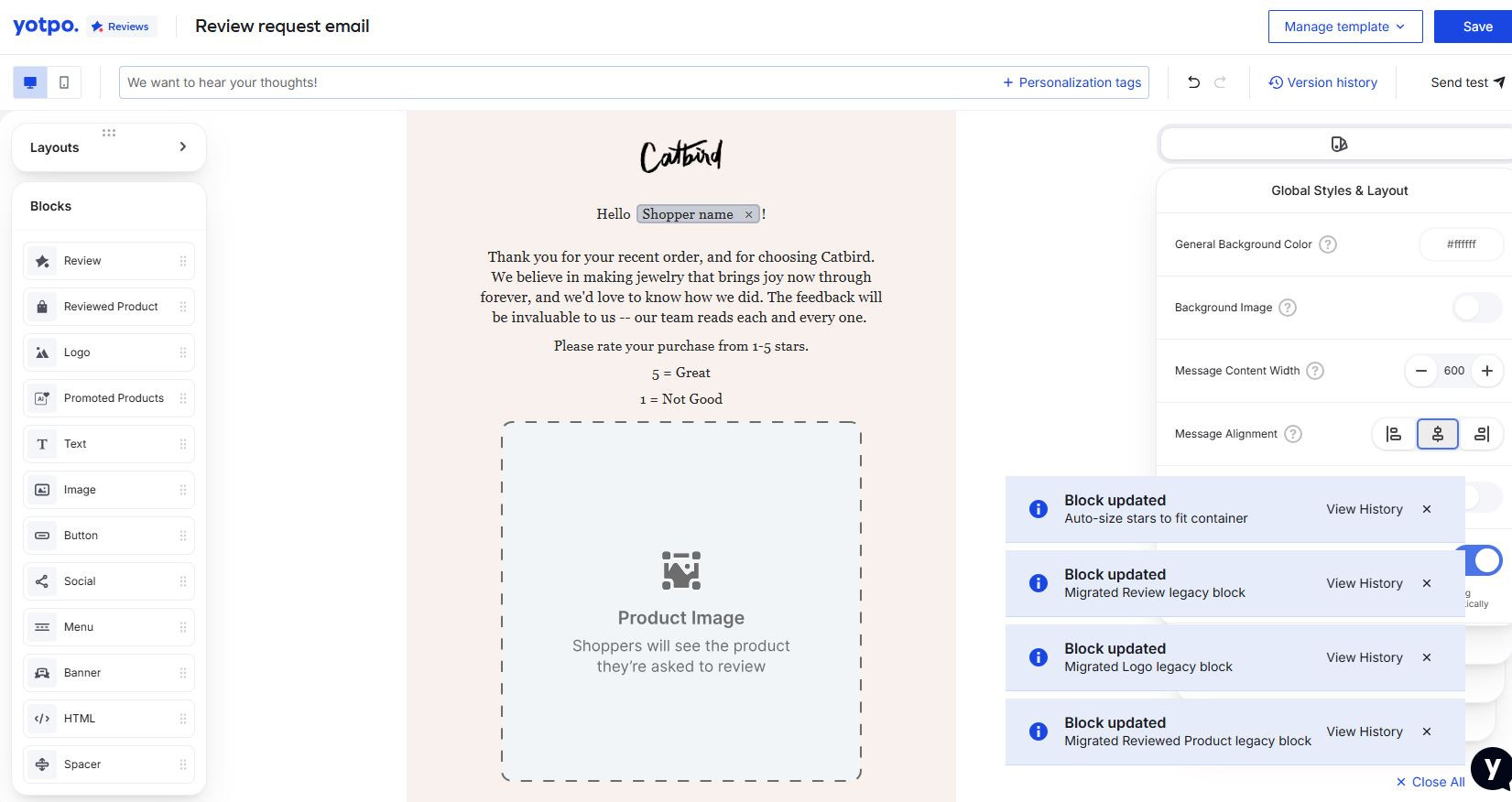Screen dimensions: 1512x802
Task: View History for Migrated Logo legacy block
Action: point(1365,657)
